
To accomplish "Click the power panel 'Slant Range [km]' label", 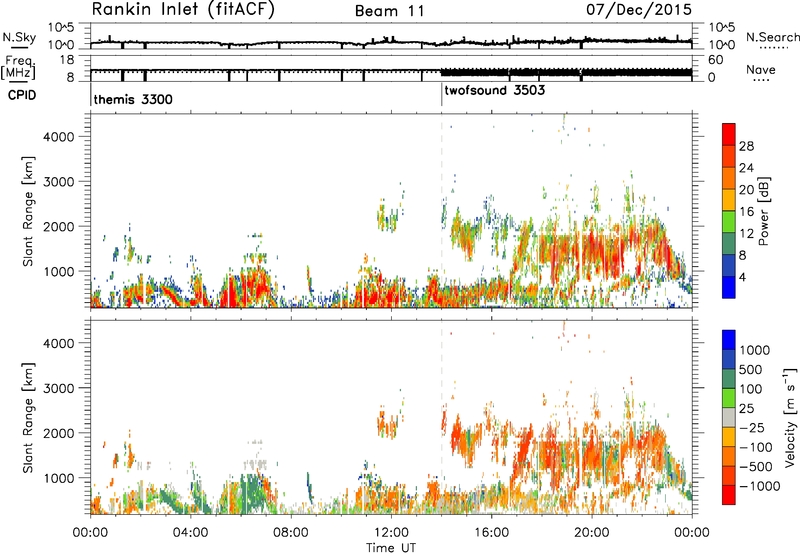I will pyautogui.click(x=28, y=211).
